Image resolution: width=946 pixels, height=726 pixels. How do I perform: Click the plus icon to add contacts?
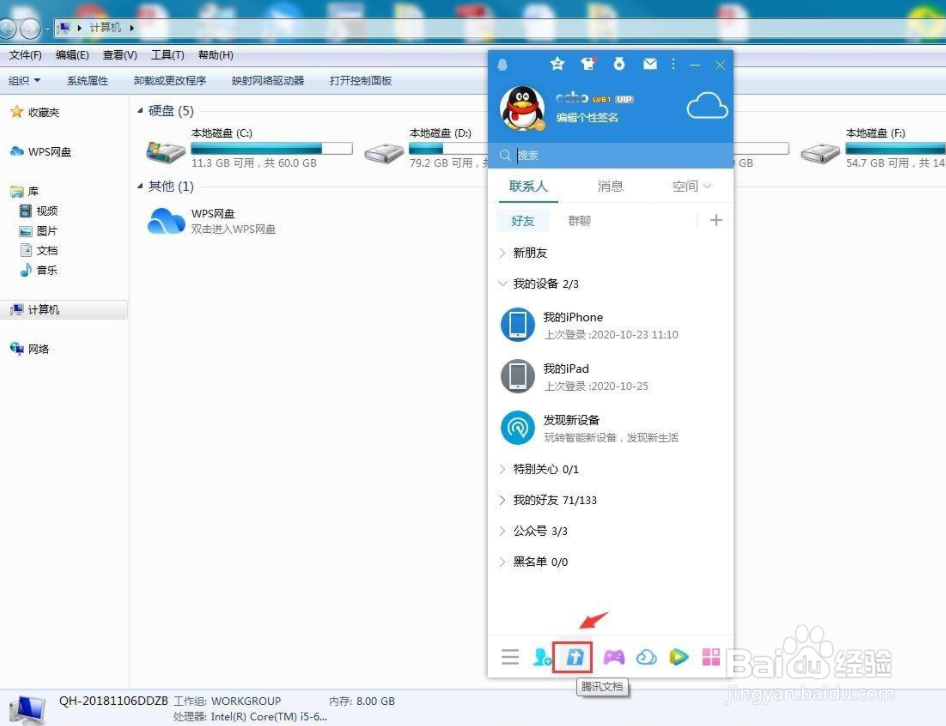tap(716, 220)
